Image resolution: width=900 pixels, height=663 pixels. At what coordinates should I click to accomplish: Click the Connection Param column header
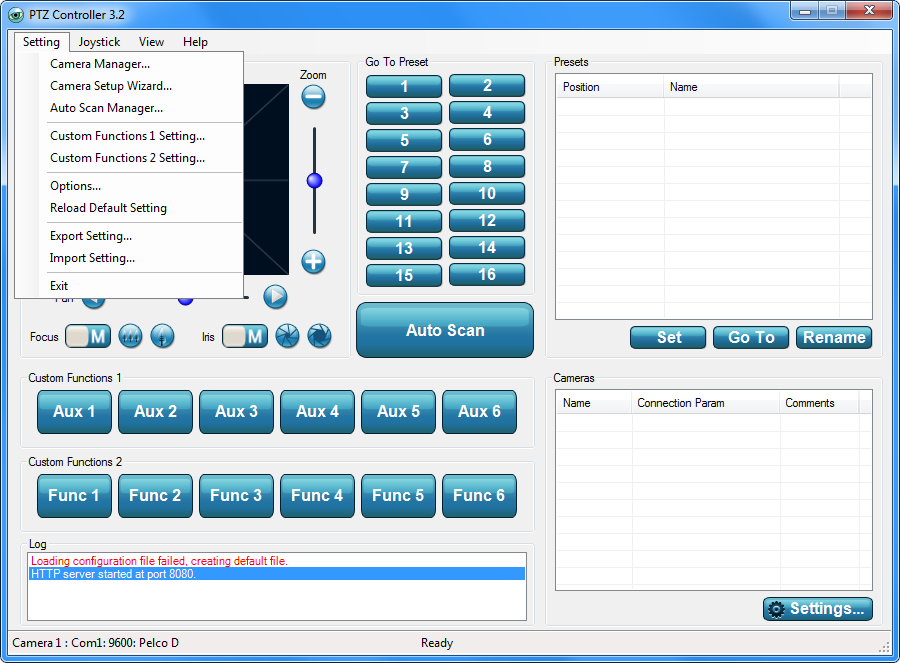[705, 403]
